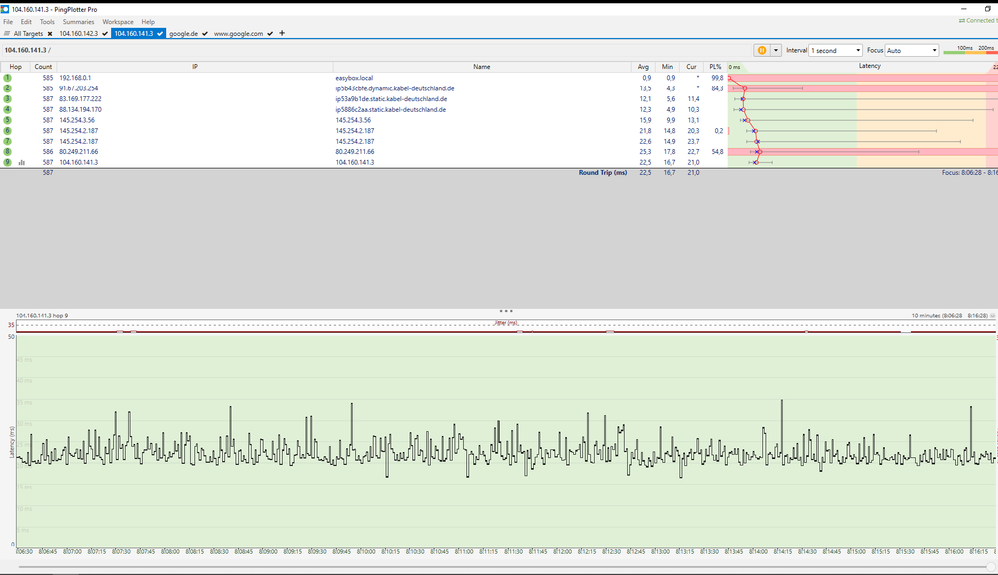998x575 pixels.
Task: Click the green hop 5 circle icon
Action: [x=8, y=120]
